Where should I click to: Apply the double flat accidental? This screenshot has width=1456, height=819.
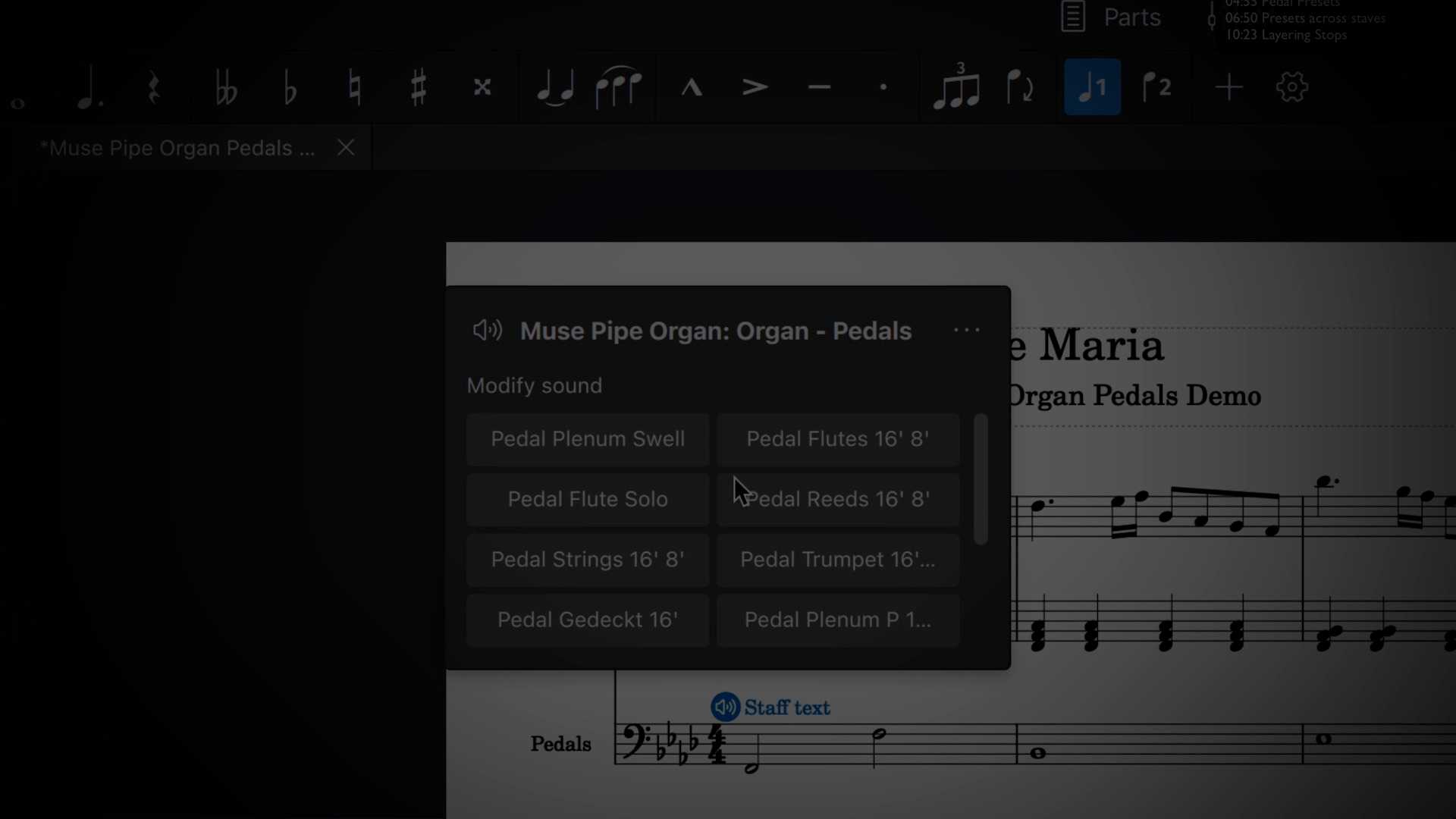(225, 86)
